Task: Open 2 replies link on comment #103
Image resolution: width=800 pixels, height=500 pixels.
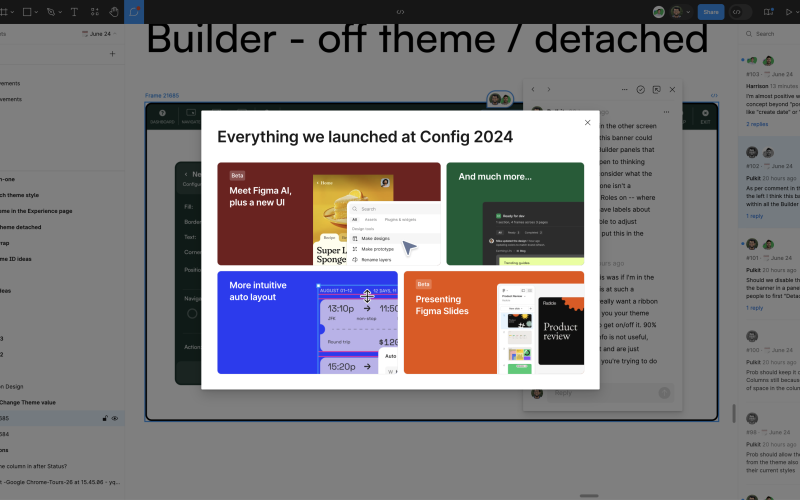Action: [757, 124]
